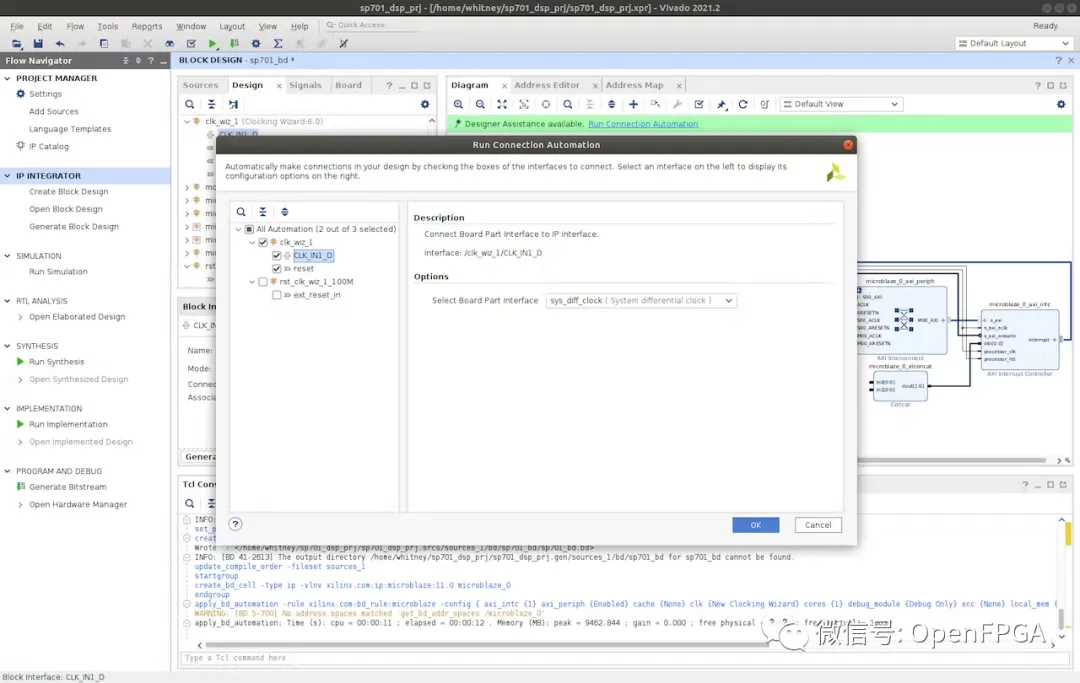Click Generate Bitstream in Flow Navigator
Viewport: 1080px width, 683px height.
pyautogui.click(x=68, y=487)
